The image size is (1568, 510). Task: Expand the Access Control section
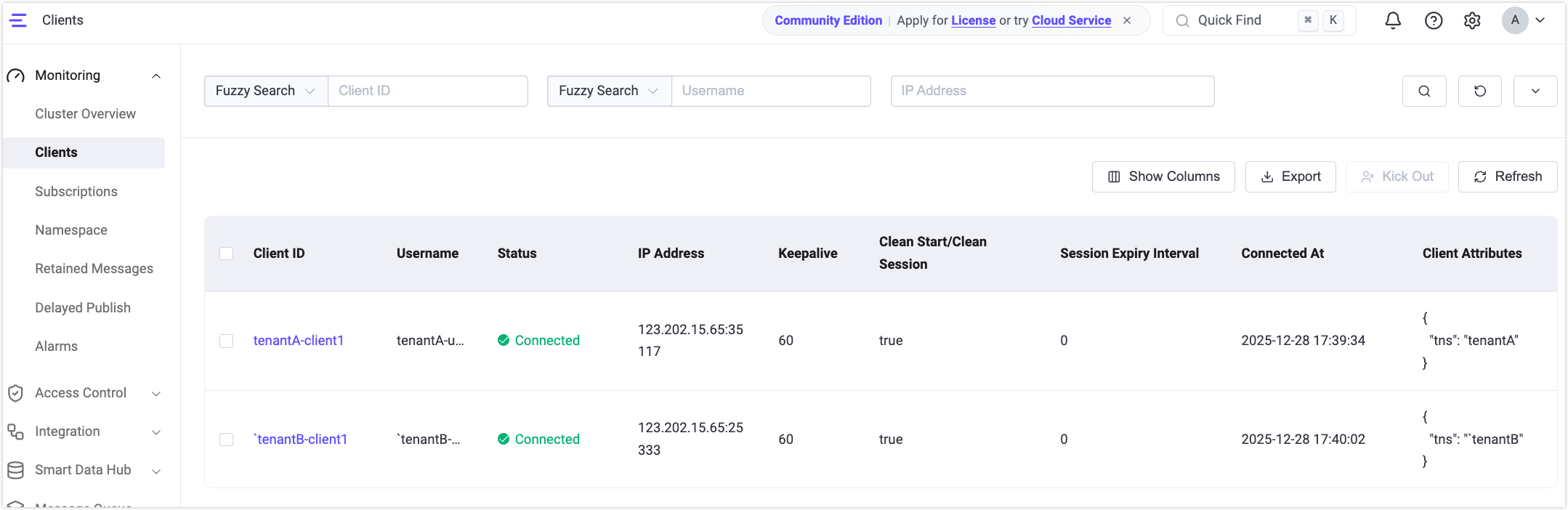[x=156, y=393]
